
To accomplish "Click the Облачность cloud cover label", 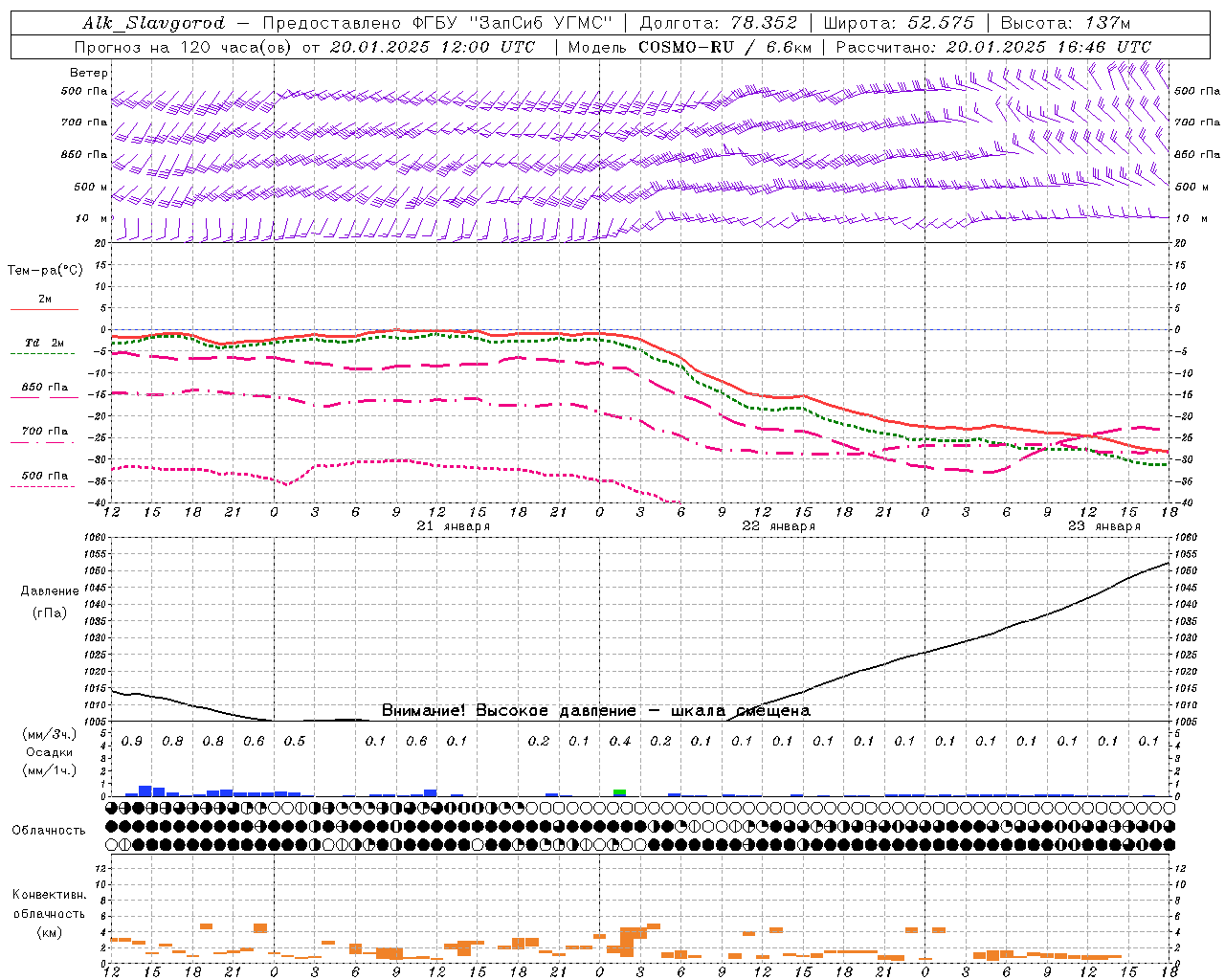I will (x=49, y=831).
